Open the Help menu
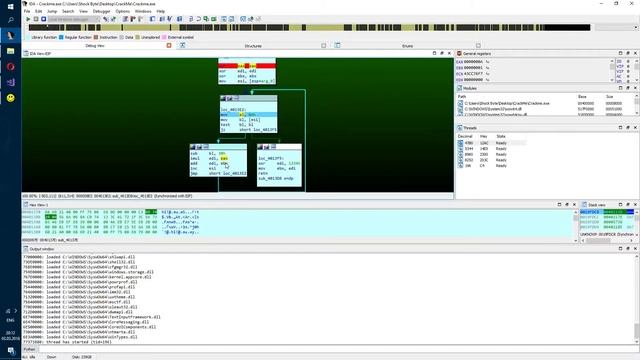This screenshot has width=640, height=360. [161, 11]
